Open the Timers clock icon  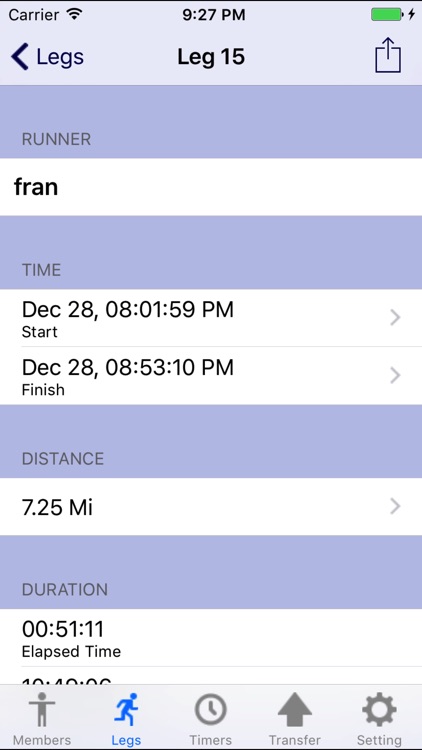tap(211, 710)
